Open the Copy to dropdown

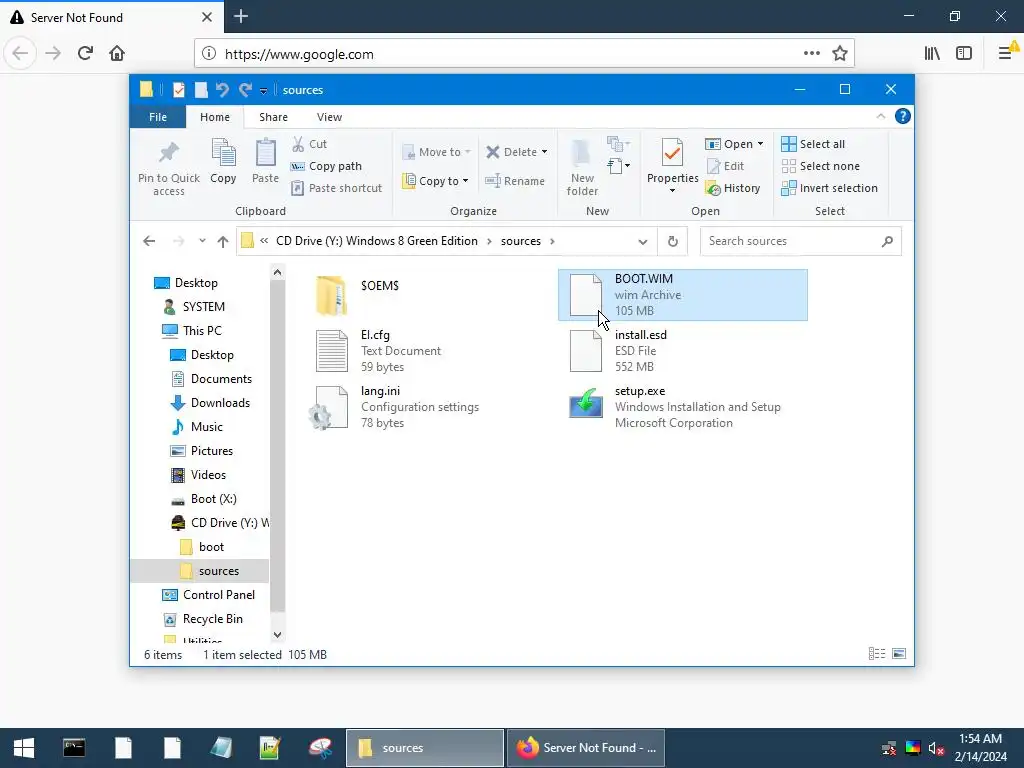tap(436, 181)
